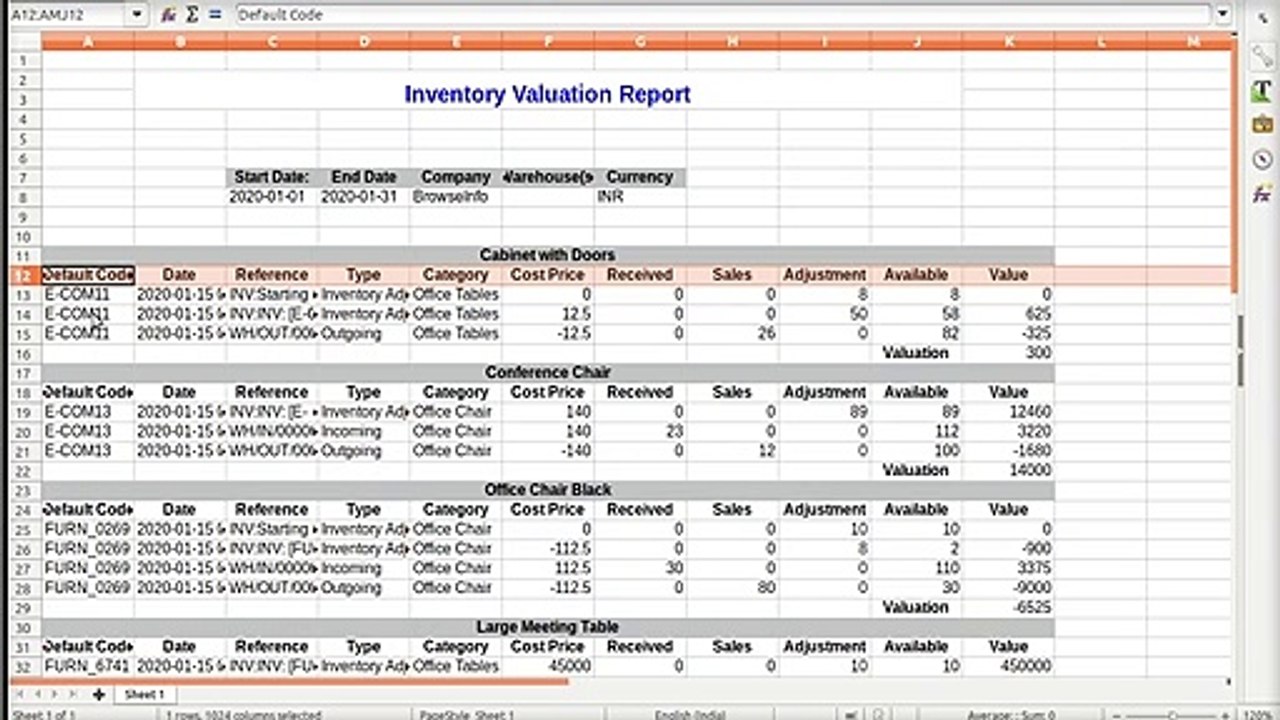The height and width of the screenshot is (720, 1280).
Task: Click the equals Function icon
Action: tap(215, 15)
